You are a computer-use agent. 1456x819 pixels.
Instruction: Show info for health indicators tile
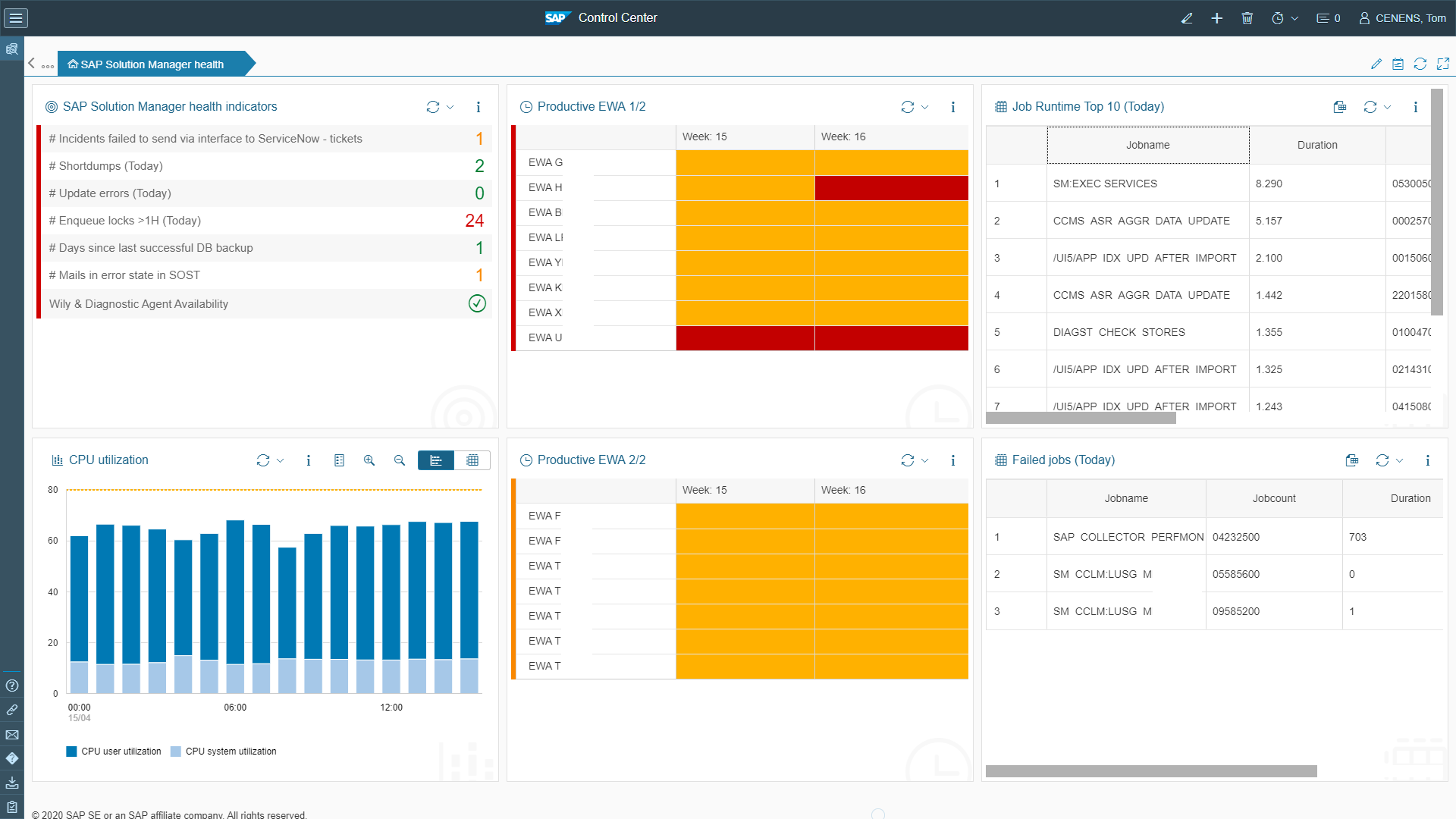[479, 107]
